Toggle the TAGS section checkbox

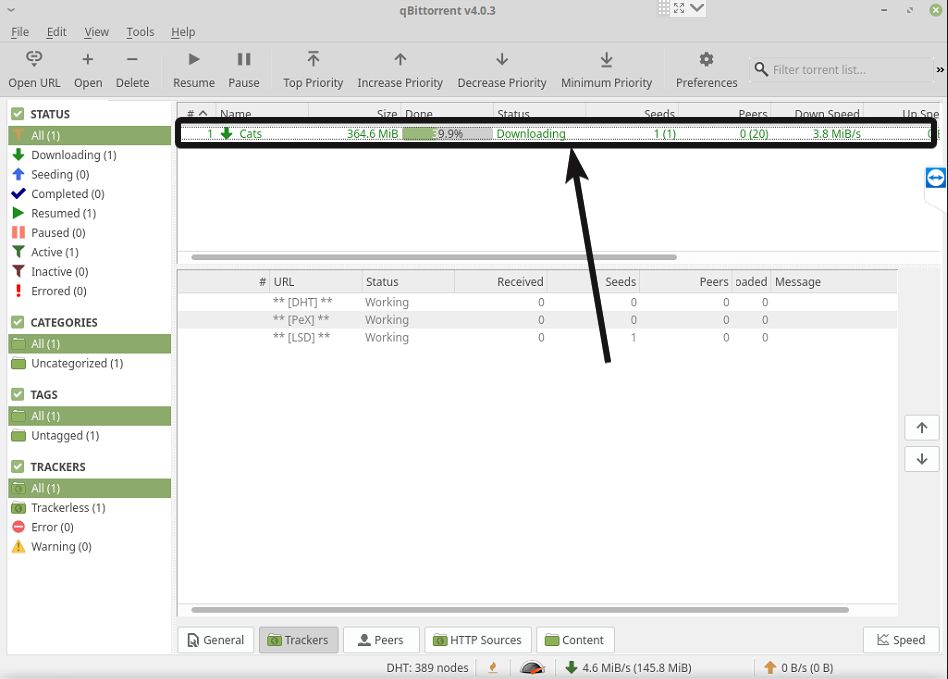click(18, 394)
